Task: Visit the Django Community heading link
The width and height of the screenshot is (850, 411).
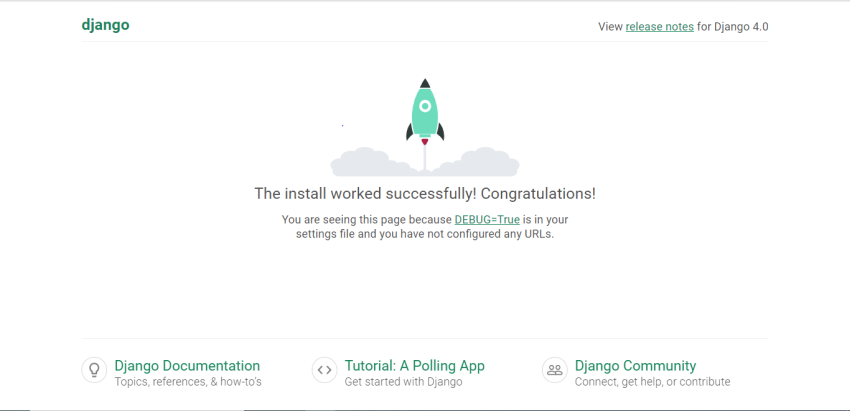Action: [635, 365]
